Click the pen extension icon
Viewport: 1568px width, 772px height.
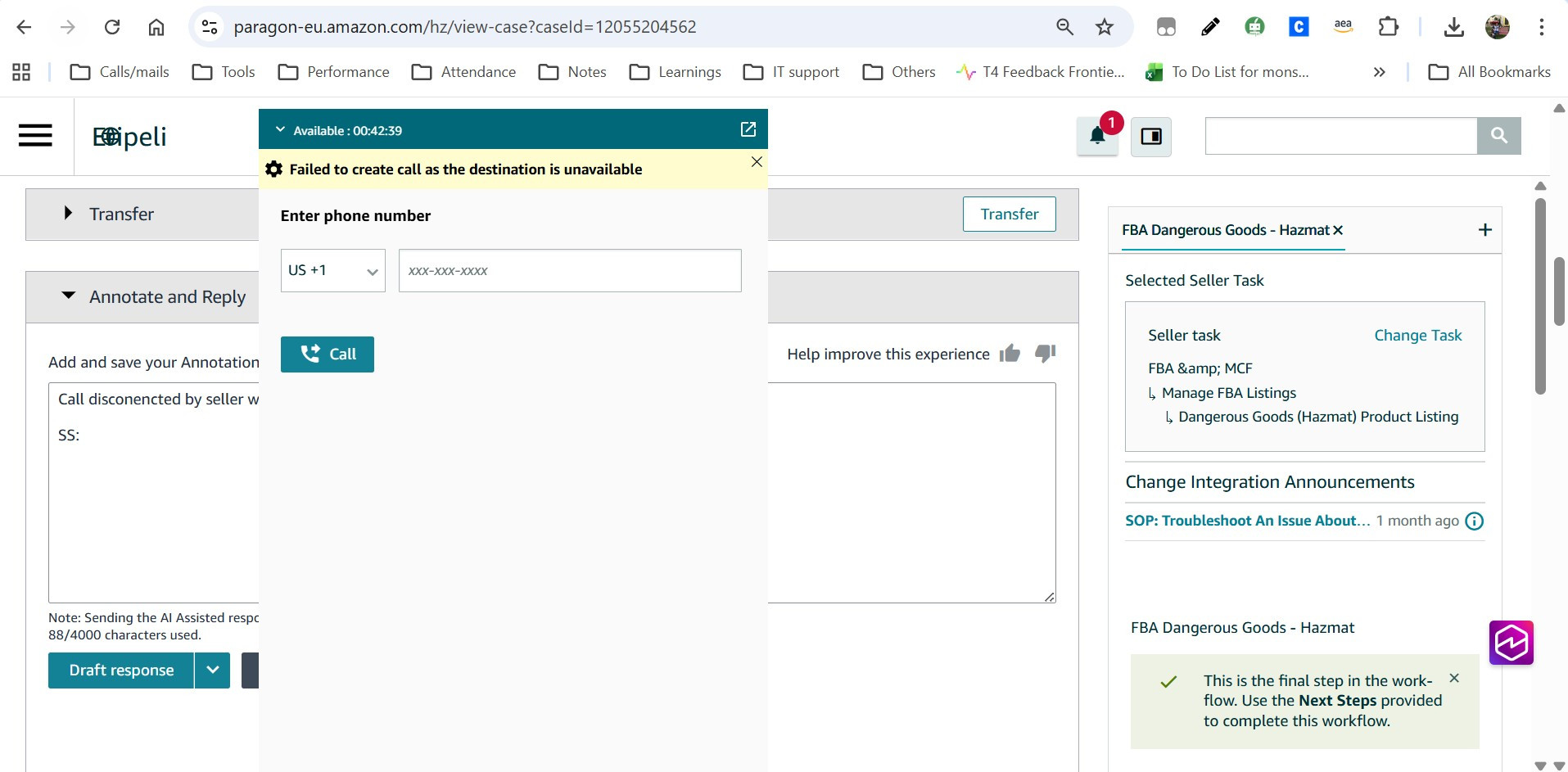1210,27
